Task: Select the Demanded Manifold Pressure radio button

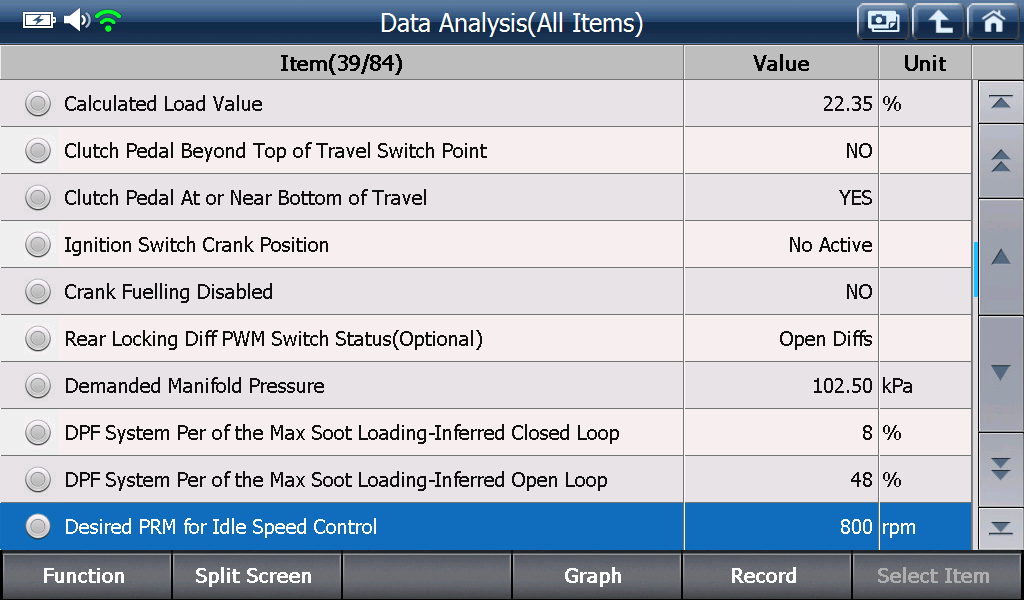Action: [38, 386]
